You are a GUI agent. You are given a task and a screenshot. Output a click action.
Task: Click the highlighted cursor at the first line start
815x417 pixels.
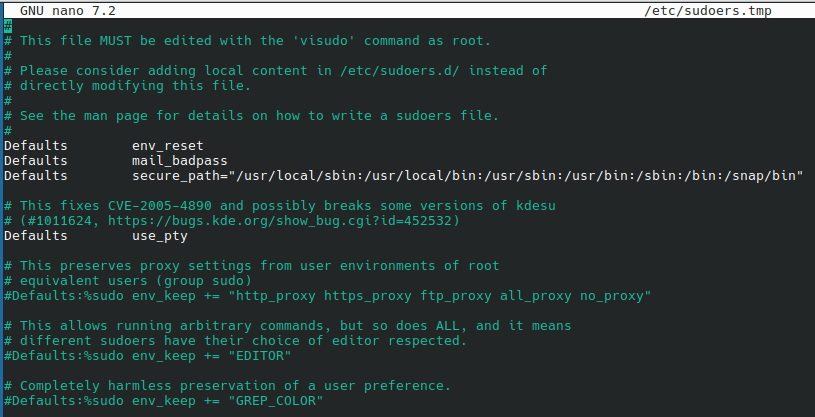click(7, 25)
